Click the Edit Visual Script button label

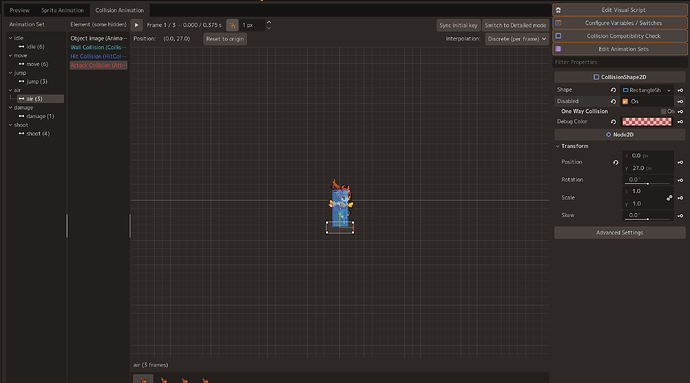pos(624,10)
